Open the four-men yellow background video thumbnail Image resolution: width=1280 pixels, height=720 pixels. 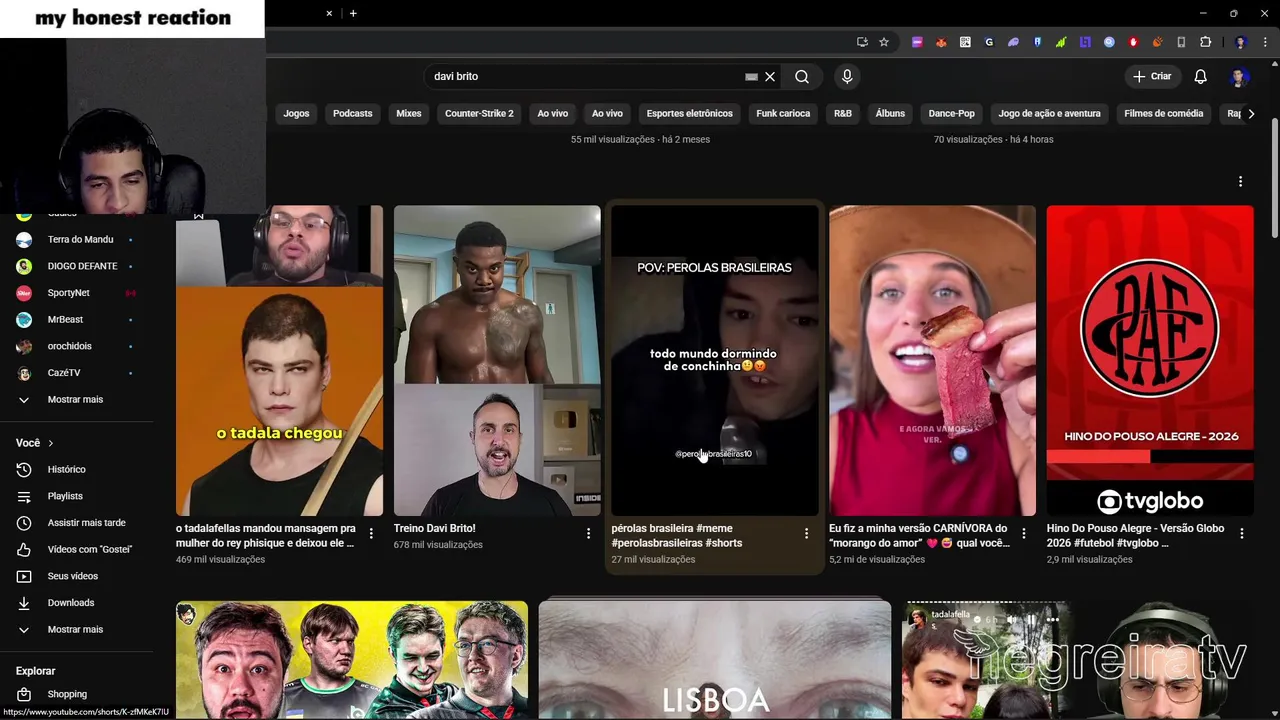pos(352,660)
